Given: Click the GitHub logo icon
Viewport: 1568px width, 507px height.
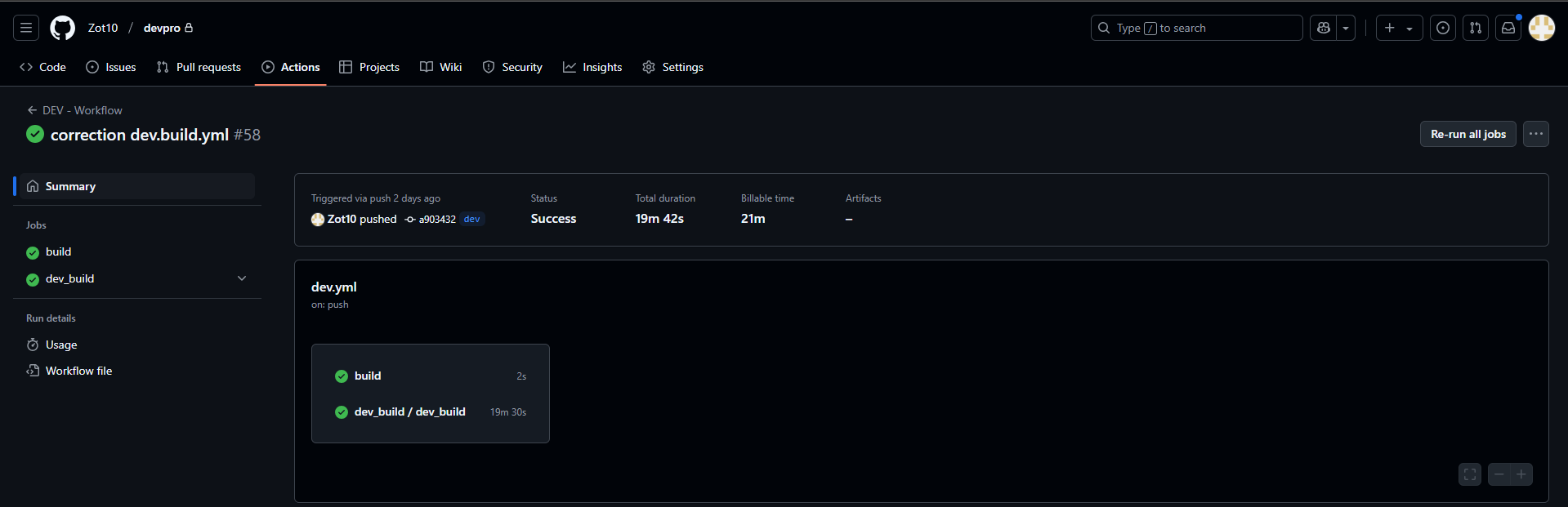Looking at the screenshot, I should [x=62, y=28].
